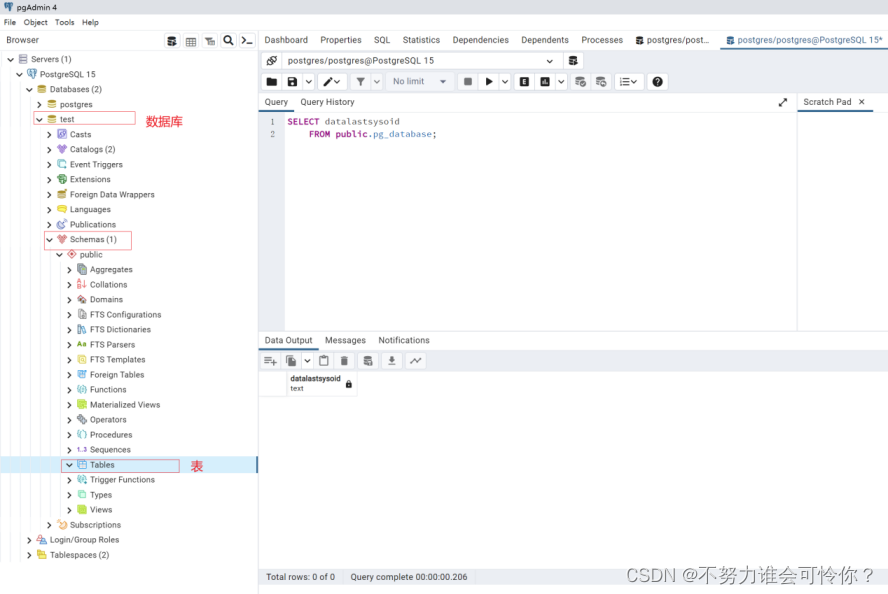Save results with the download icon
The height and width of the screenshot is (594, 888).
tap(391, 360)
